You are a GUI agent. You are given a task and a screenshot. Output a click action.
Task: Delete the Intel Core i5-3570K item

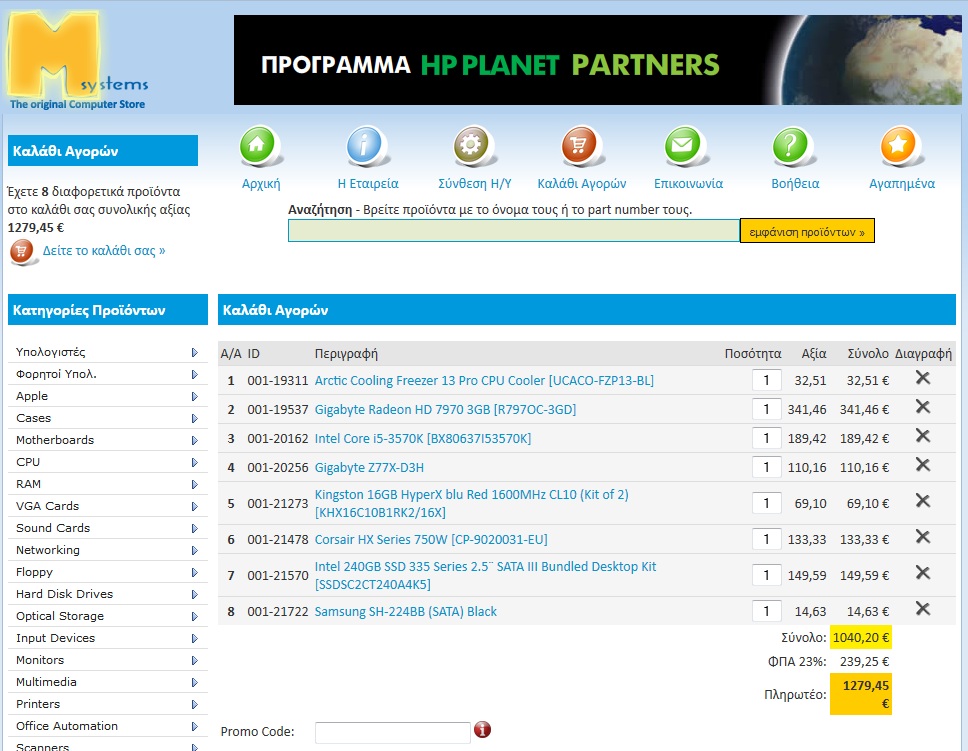click(922, 436)
